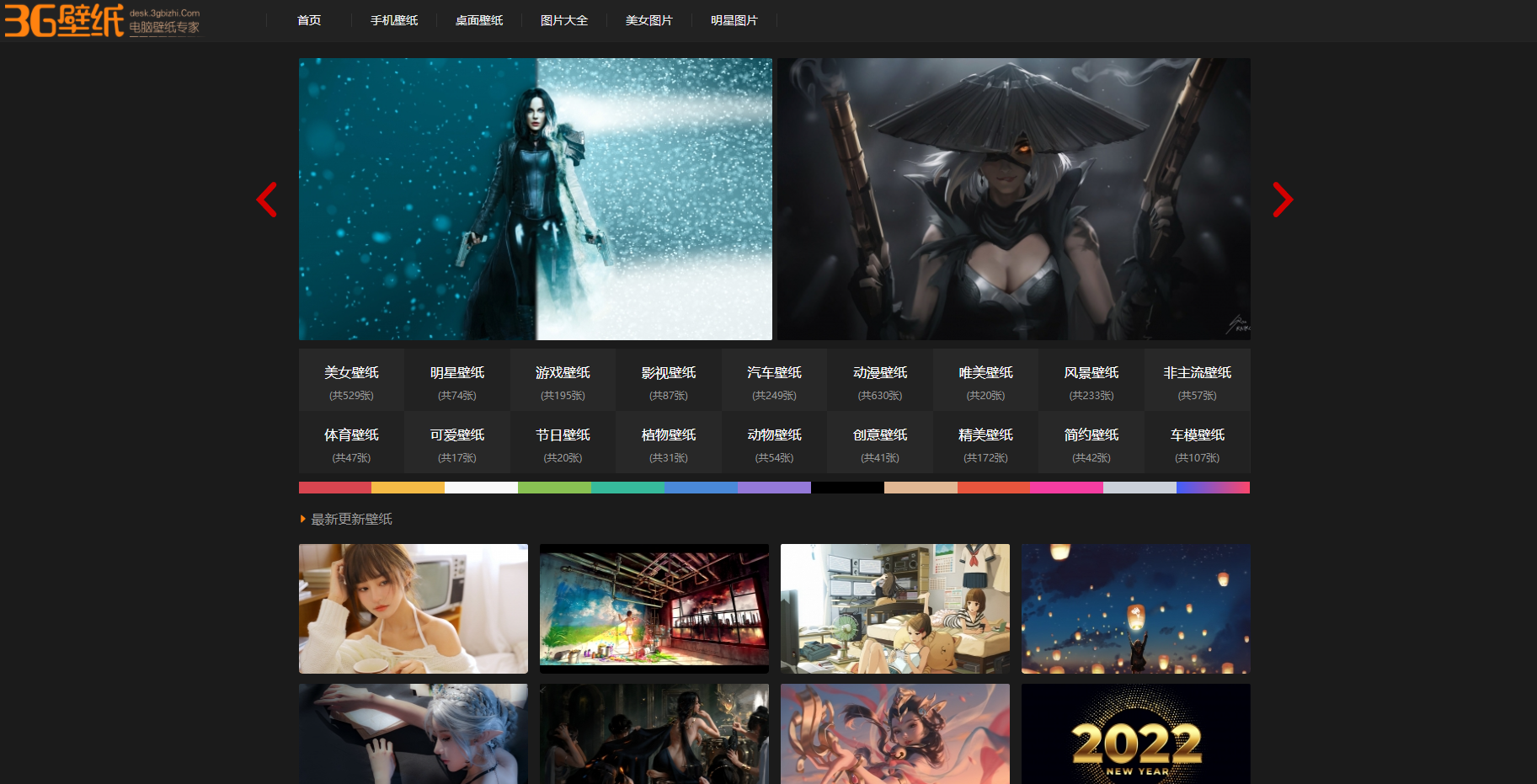Pick the yellow-orange color swatch

(408, 488)
